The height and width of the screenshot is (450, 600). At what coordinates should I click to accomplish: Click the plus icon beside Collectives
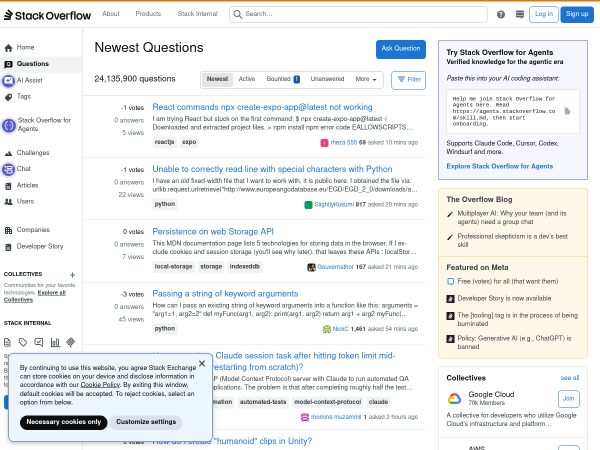point(72,275)
